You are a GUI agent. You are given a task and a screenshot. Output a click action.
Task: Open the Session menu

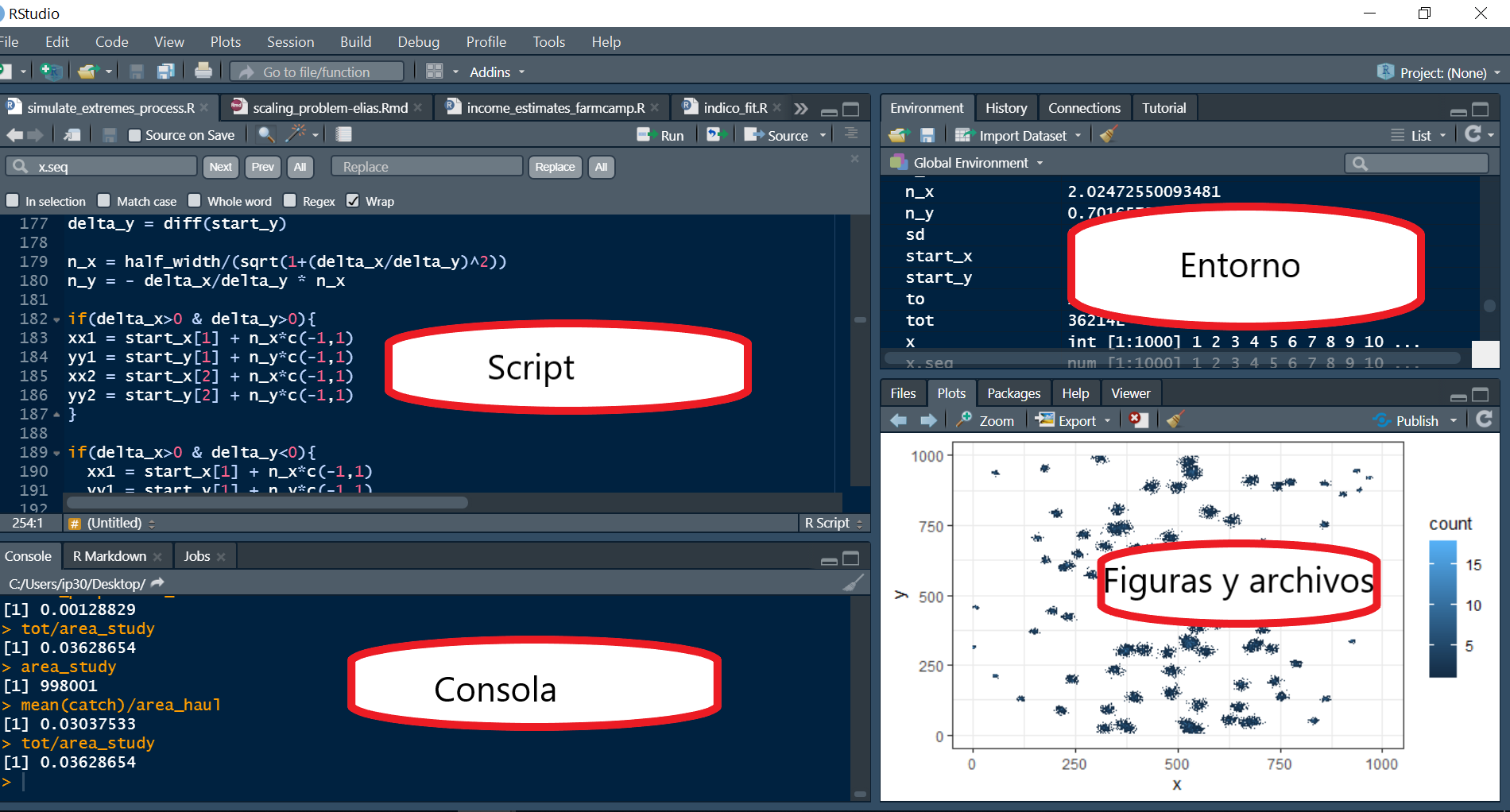click(290, 41)
